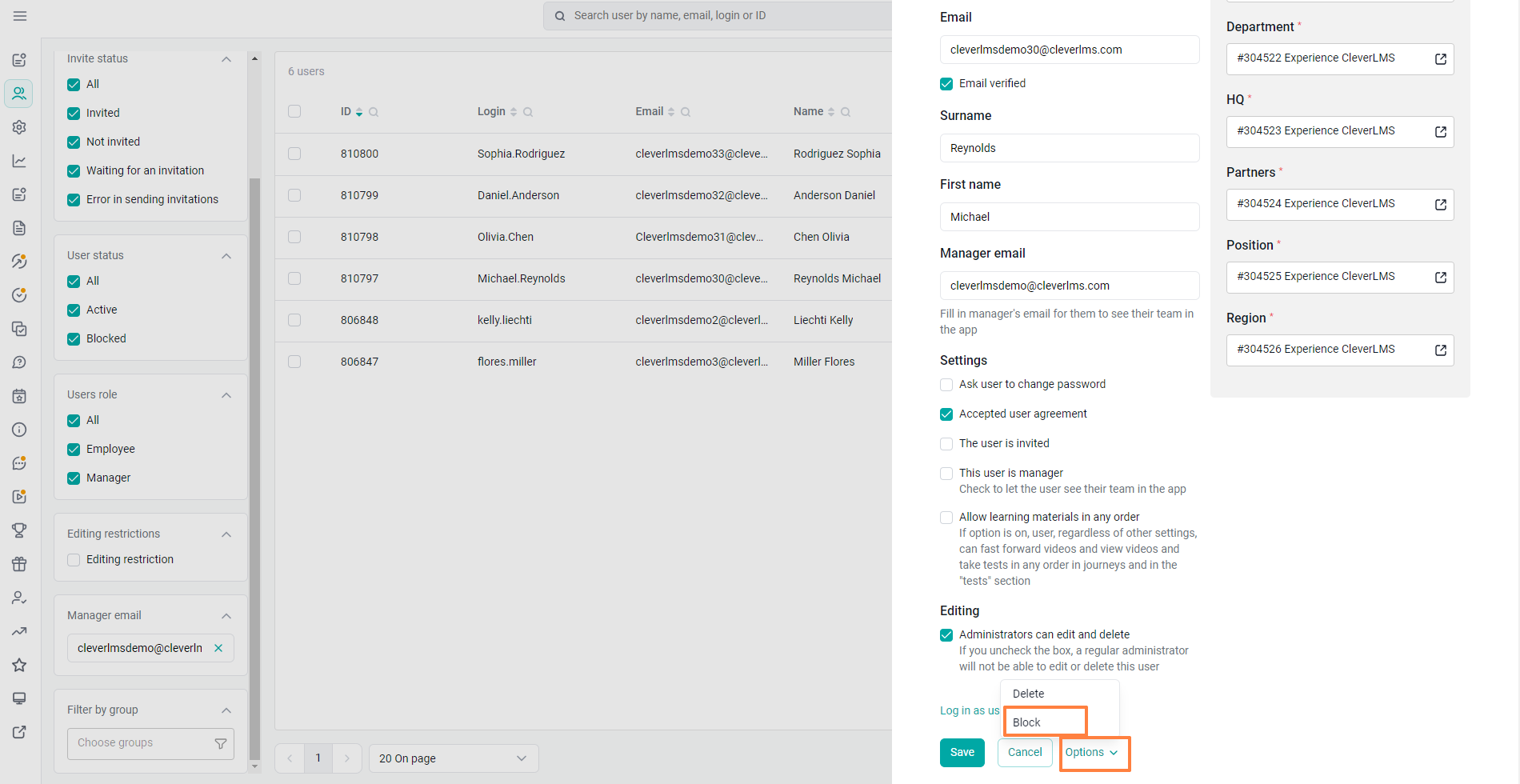
Task: Uncheck the Invited status filter
Action: pos(74,114)
